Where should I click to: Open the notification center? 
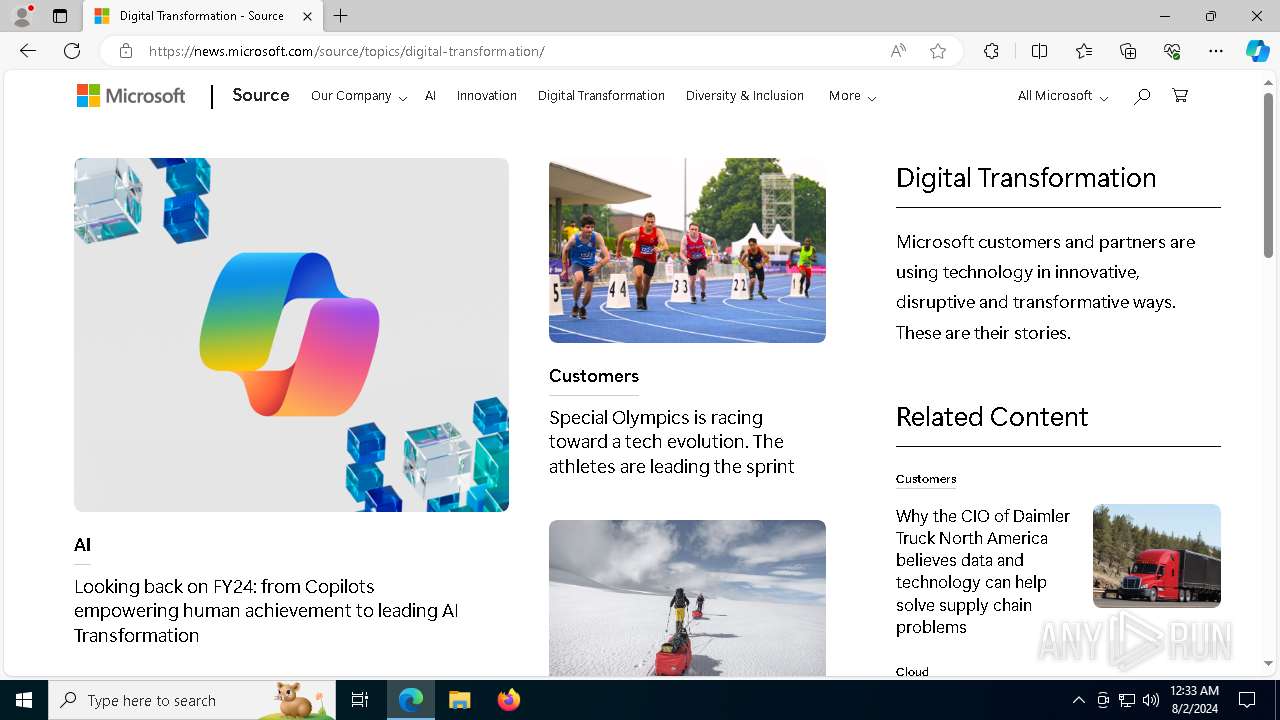click(1247, 700)
